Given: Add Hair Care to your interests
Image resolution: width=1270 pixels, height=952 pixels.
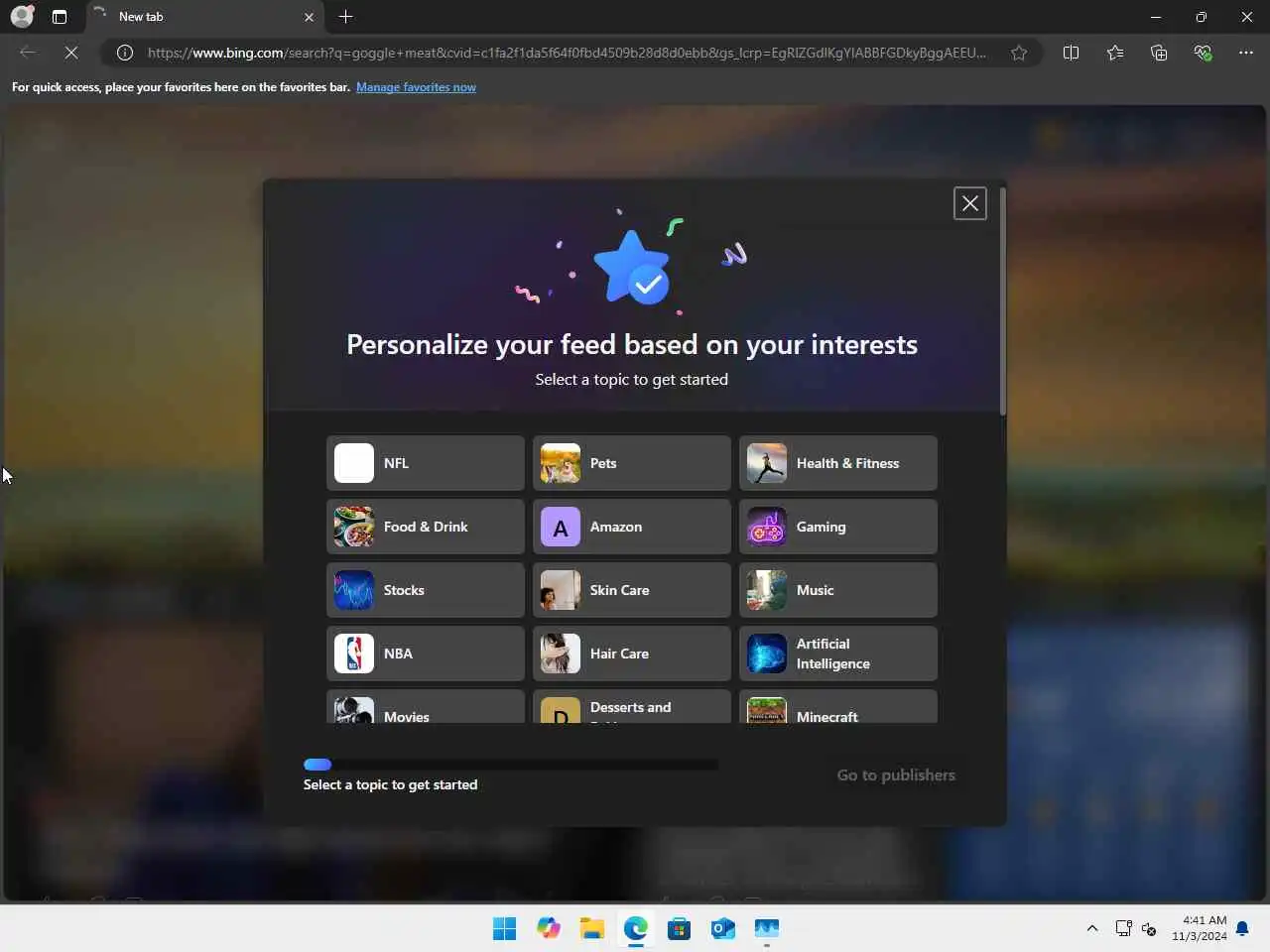Looking at the screenshot, I should (x=632, y=654).
